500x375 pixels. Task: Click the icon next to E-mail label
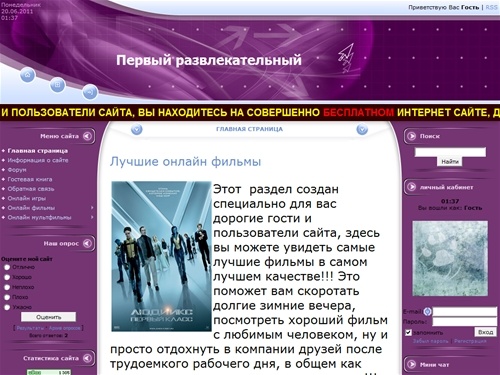(427, 312)
